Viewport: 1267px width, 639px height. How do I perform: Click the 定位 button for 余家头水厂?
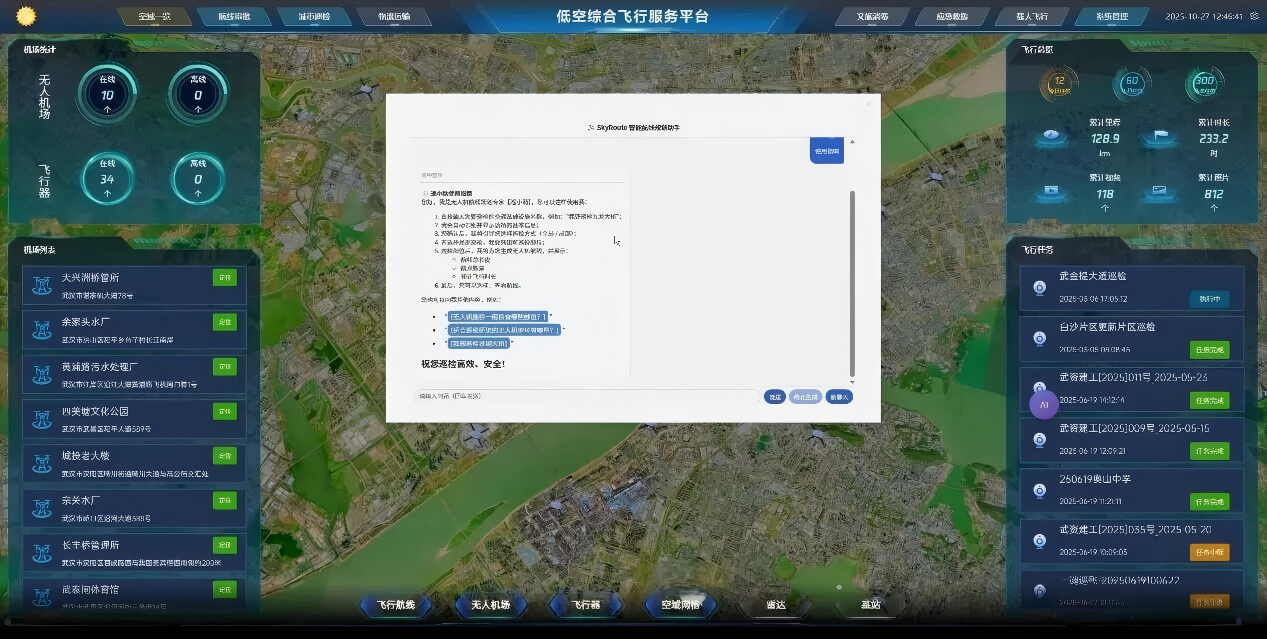pos(224,322)
